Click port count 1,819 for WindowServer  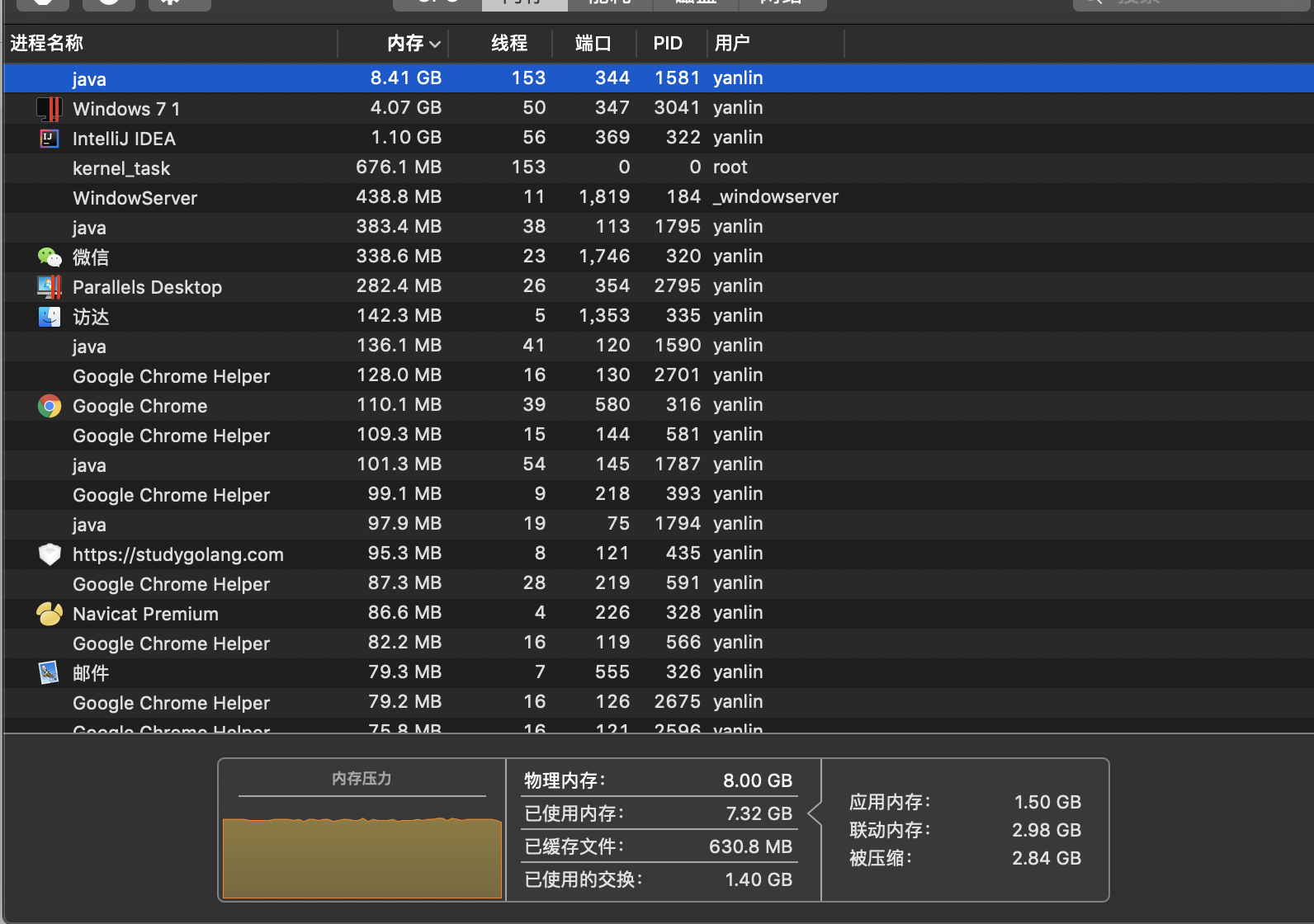604,196
